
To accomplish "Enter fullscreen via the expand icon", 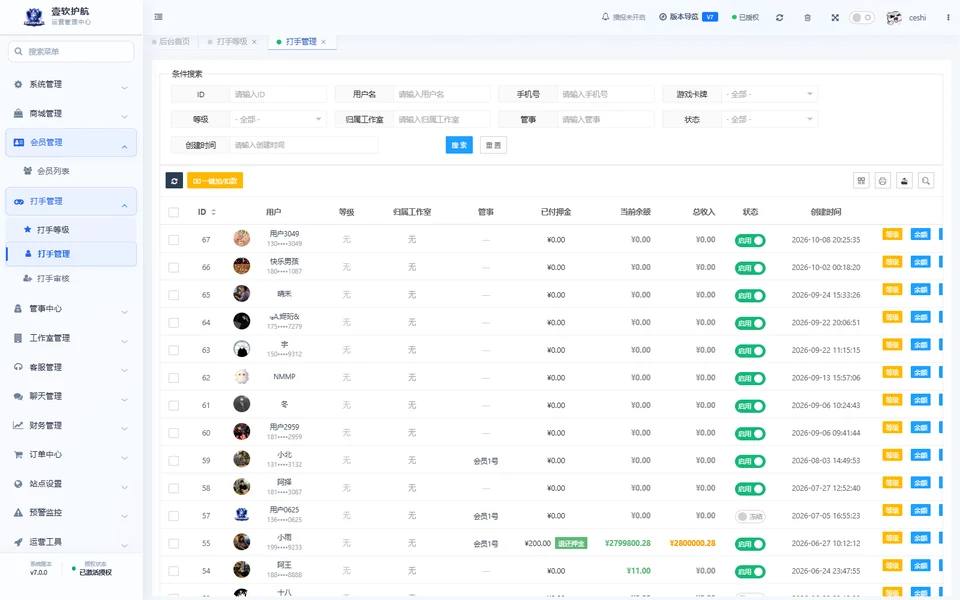I will tap(835, 18).
